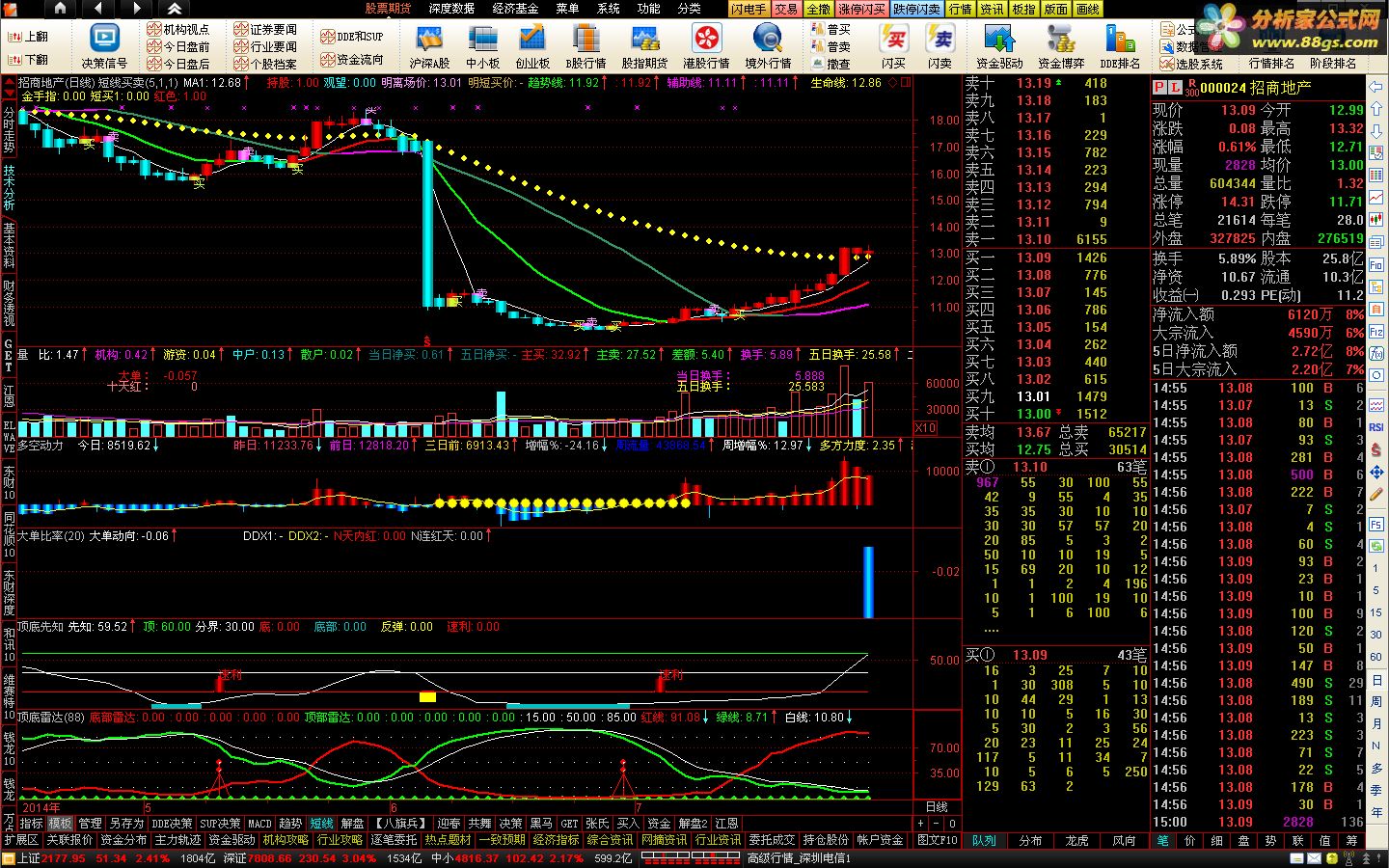The width and height of the screenshot is (1389, 868).
Task: Open the 热点题材 bottom tab
Action: tap(448, 840)
